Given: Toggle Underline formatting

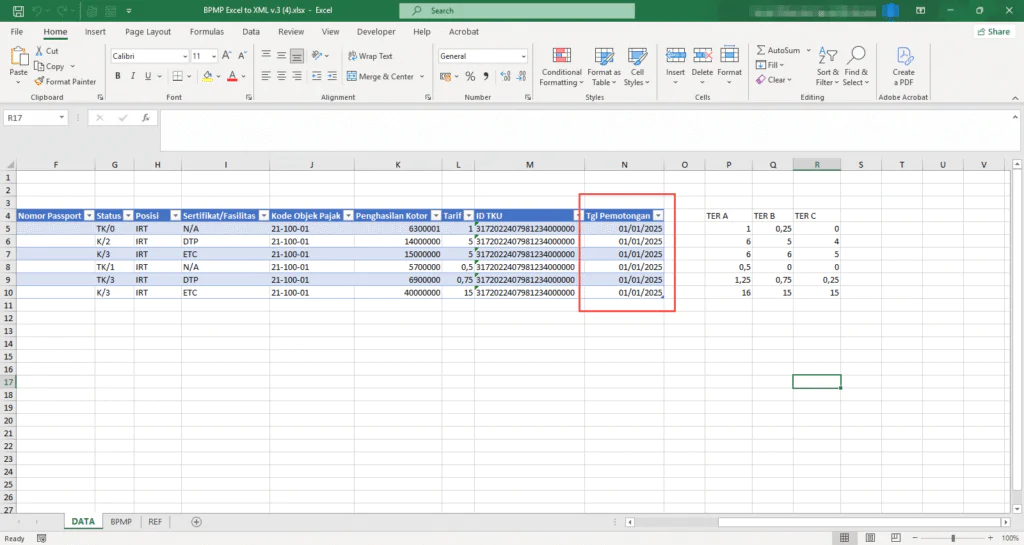Looking at the screenshot, I should (x=148, y=76).
